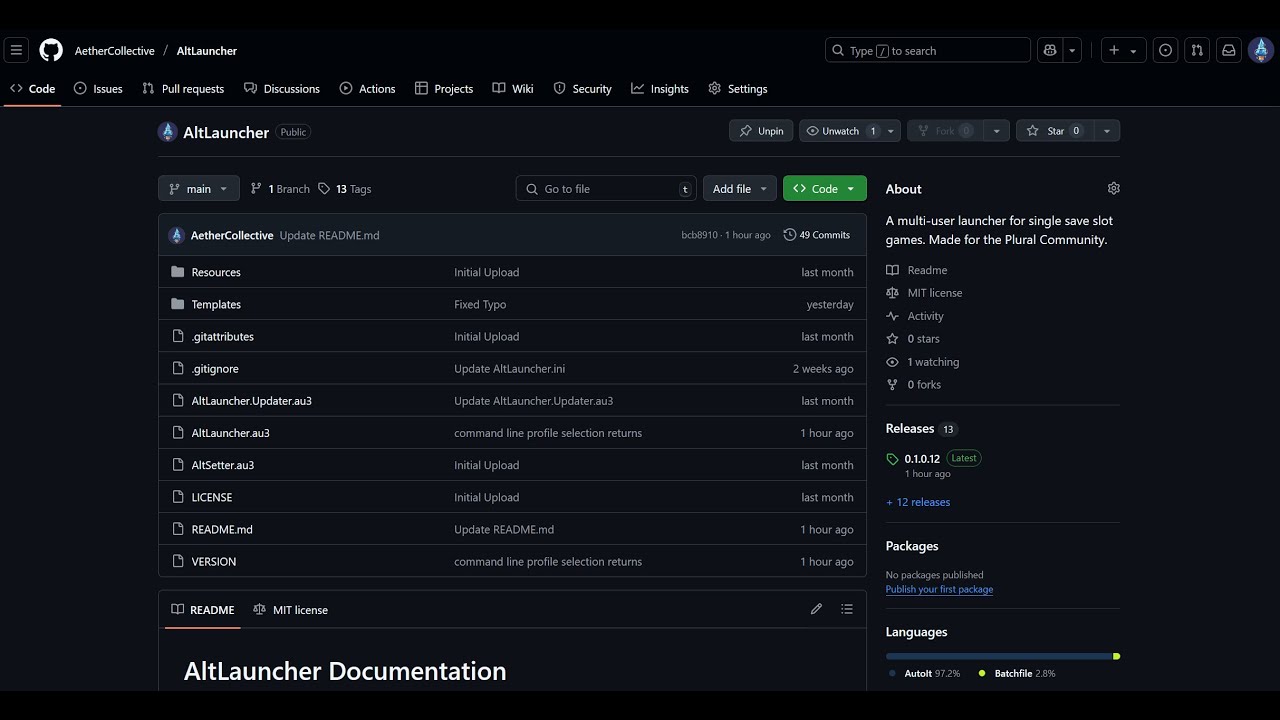Open the notifications inbox icon

pyautogui.click(x=1229, y=50)
